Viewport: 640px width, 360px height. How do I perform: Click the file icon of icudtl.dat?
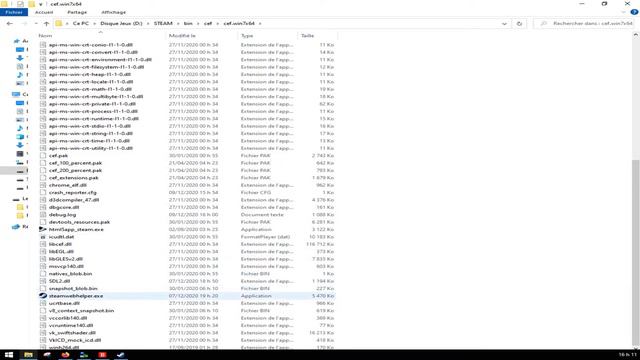43,236
